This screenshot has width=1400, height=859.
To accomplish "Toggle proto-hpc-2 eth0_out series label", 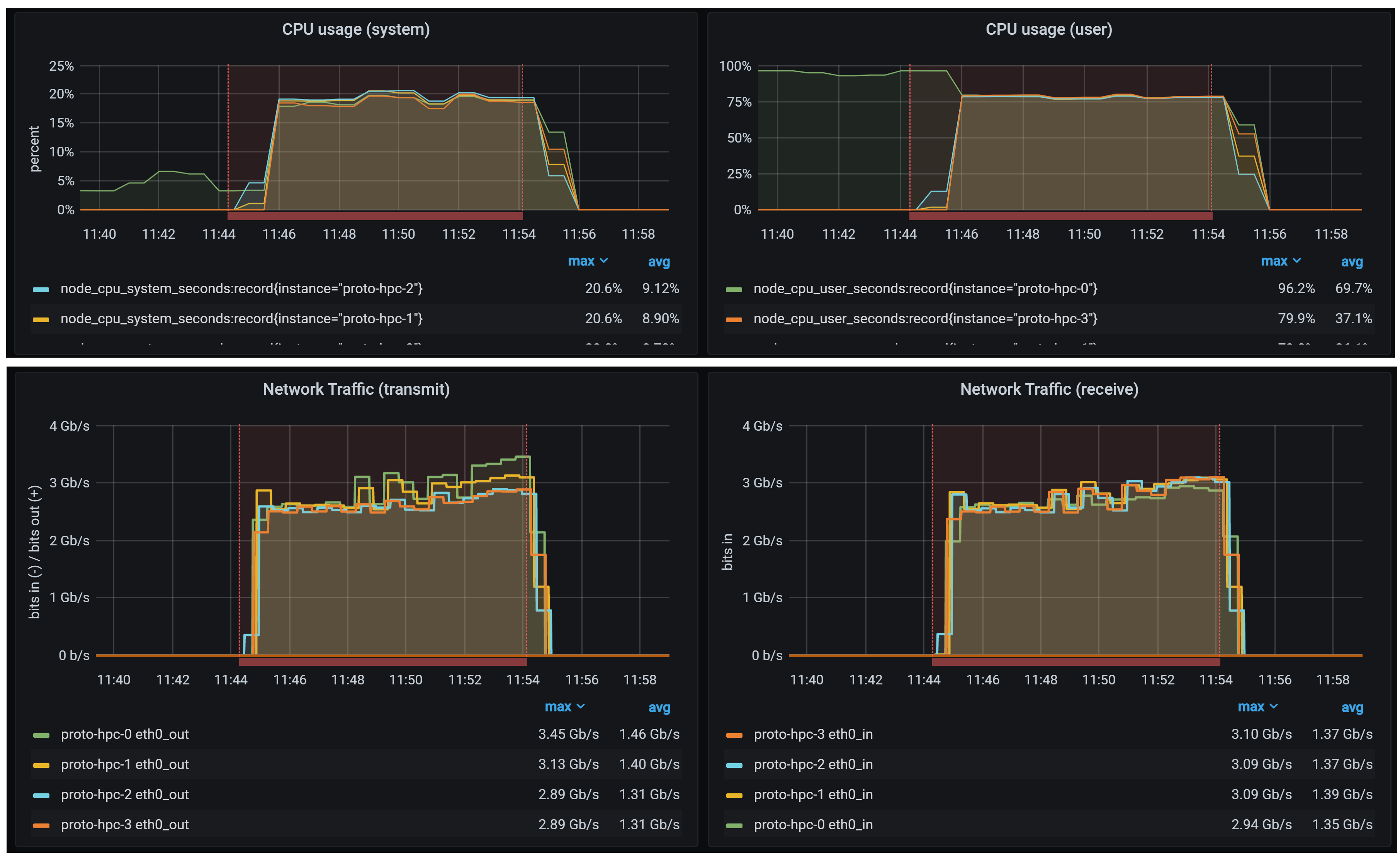I will tap(125, 794).
